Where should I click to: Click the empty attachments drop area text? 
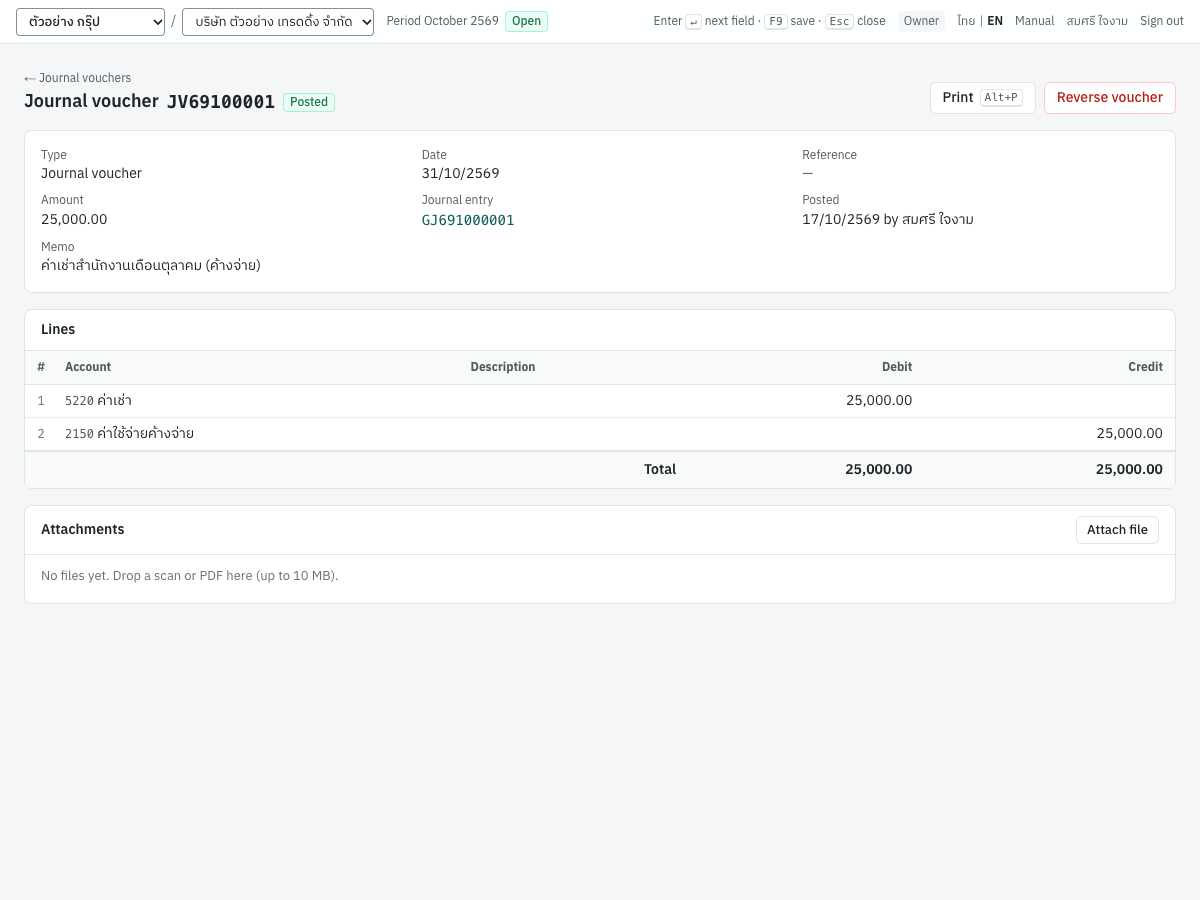point(190,576)
